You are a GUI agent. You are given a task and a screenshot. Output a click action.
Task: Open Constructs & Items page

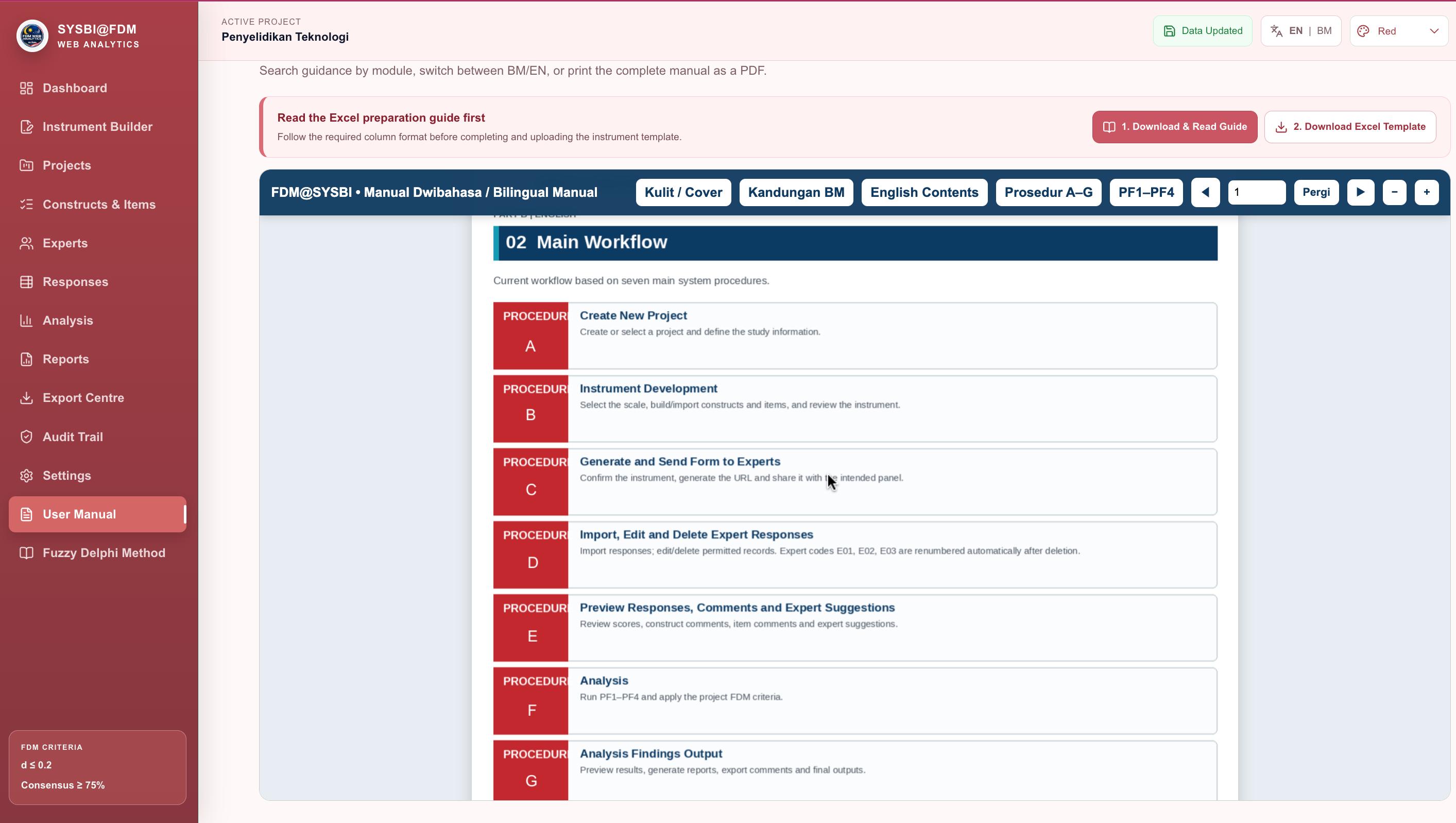[x=97, y=204]
